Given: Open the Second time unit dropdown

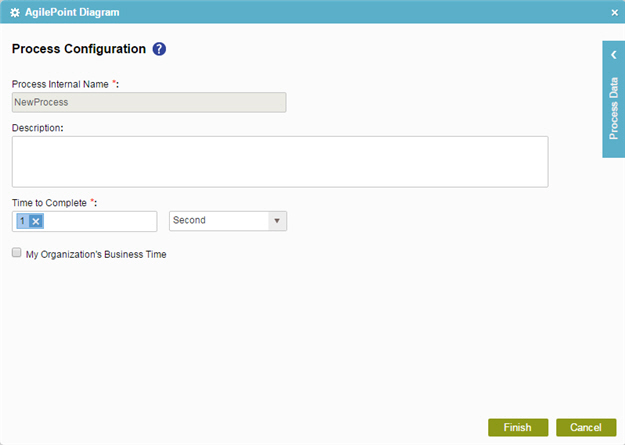Looking at the screenshot, I should pyautogui.click(x=228, y=221).
